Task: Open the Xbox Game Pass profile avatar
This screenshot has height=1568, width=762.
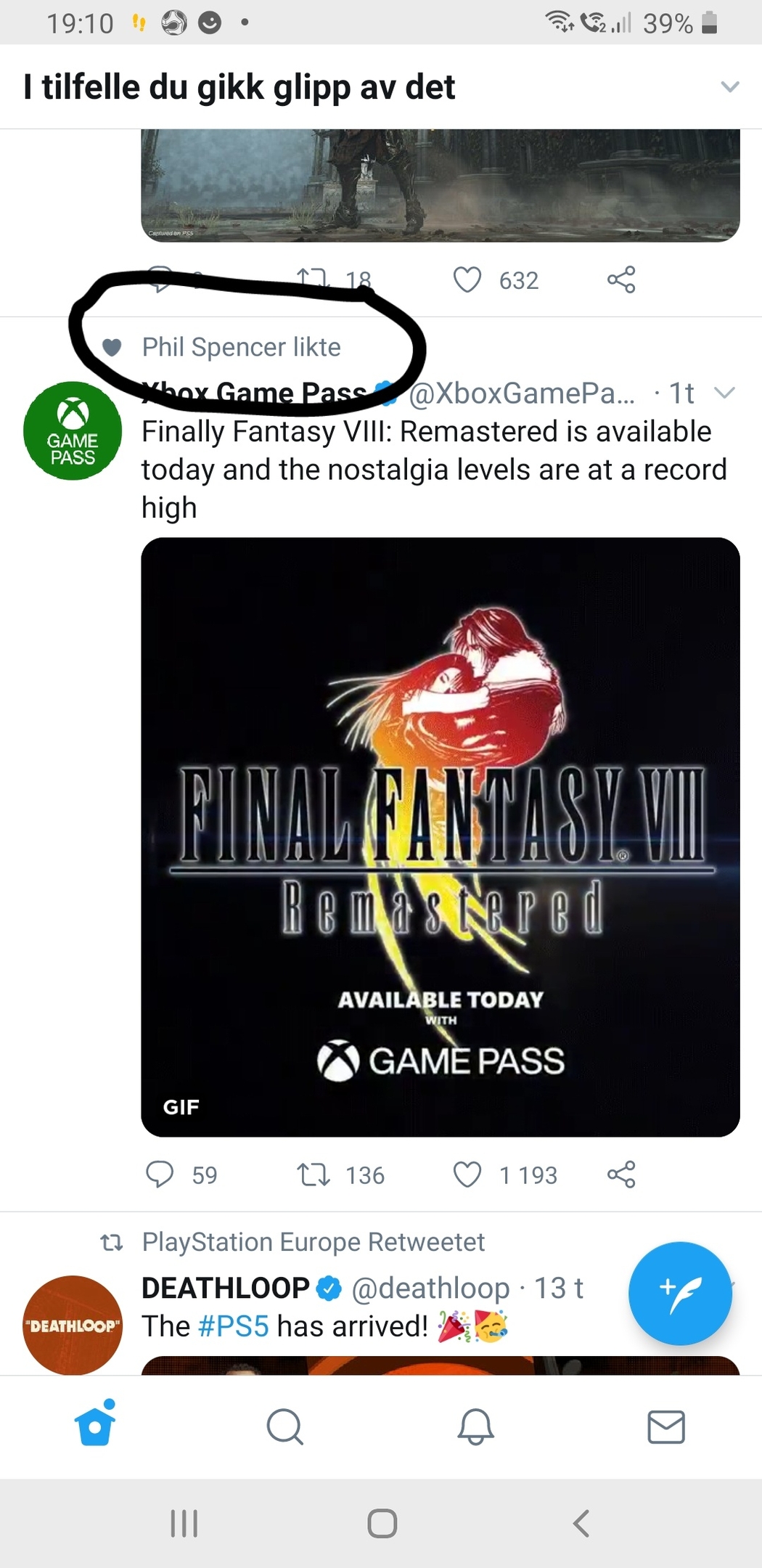Action: point(73,430)
